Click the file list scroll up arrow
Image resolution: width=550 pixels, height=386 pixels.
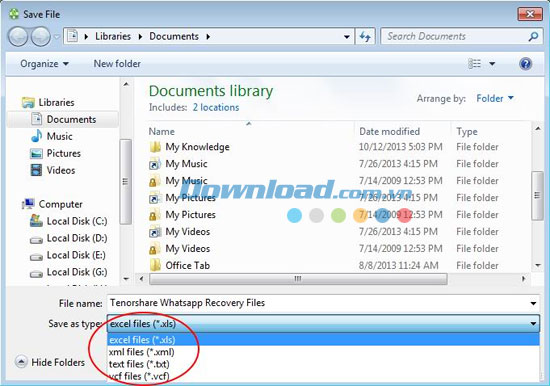(x=538, y=128)
